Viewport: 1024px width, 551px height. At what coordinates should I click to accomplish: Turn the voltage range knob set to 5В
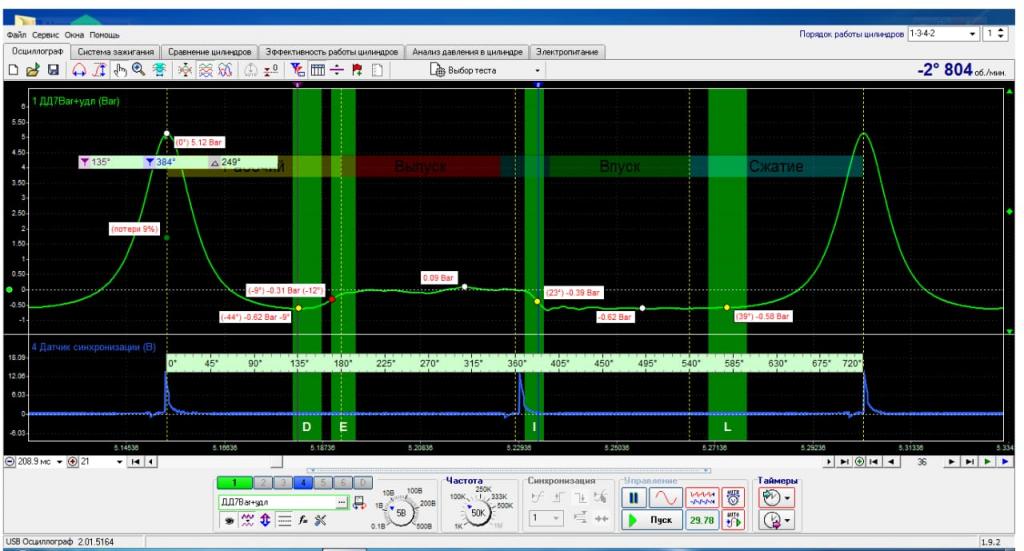401,512
